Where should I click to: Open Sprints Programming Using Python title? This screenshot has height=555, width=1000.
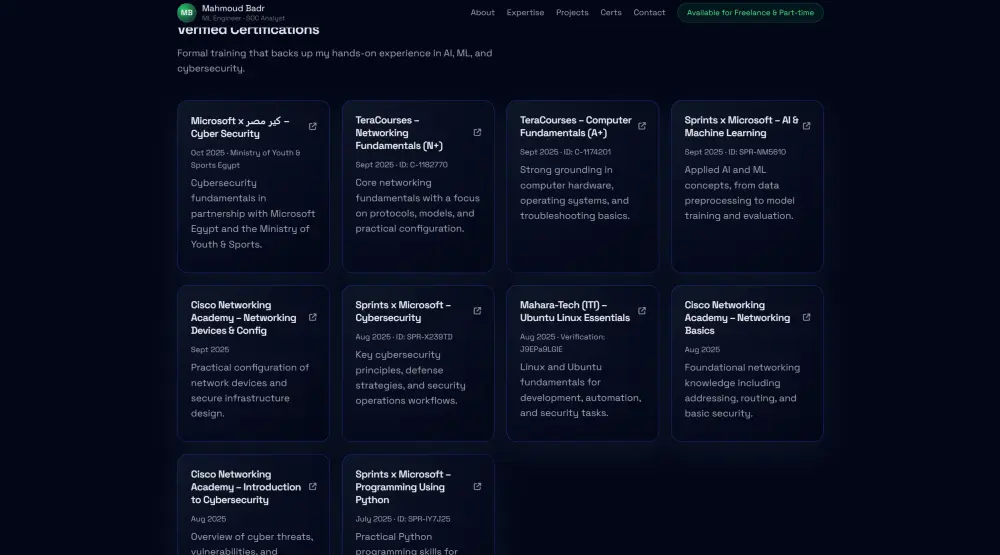[x=403, y=487]
